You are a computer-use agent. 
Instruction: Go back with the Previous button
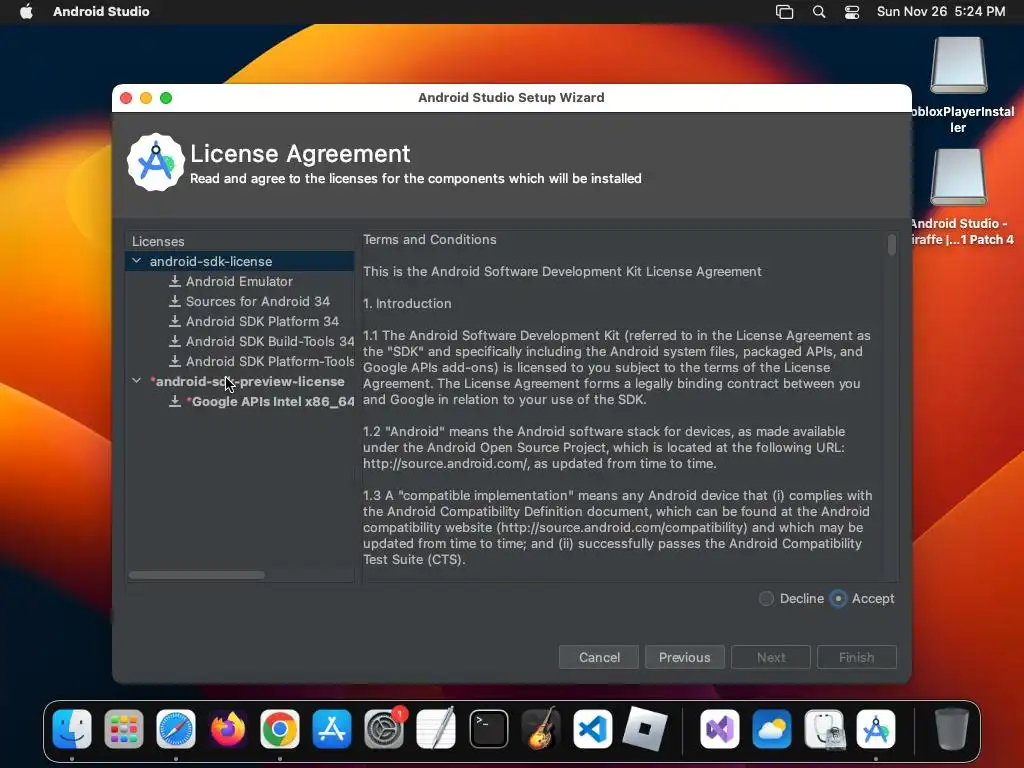(x=684, y=657)
